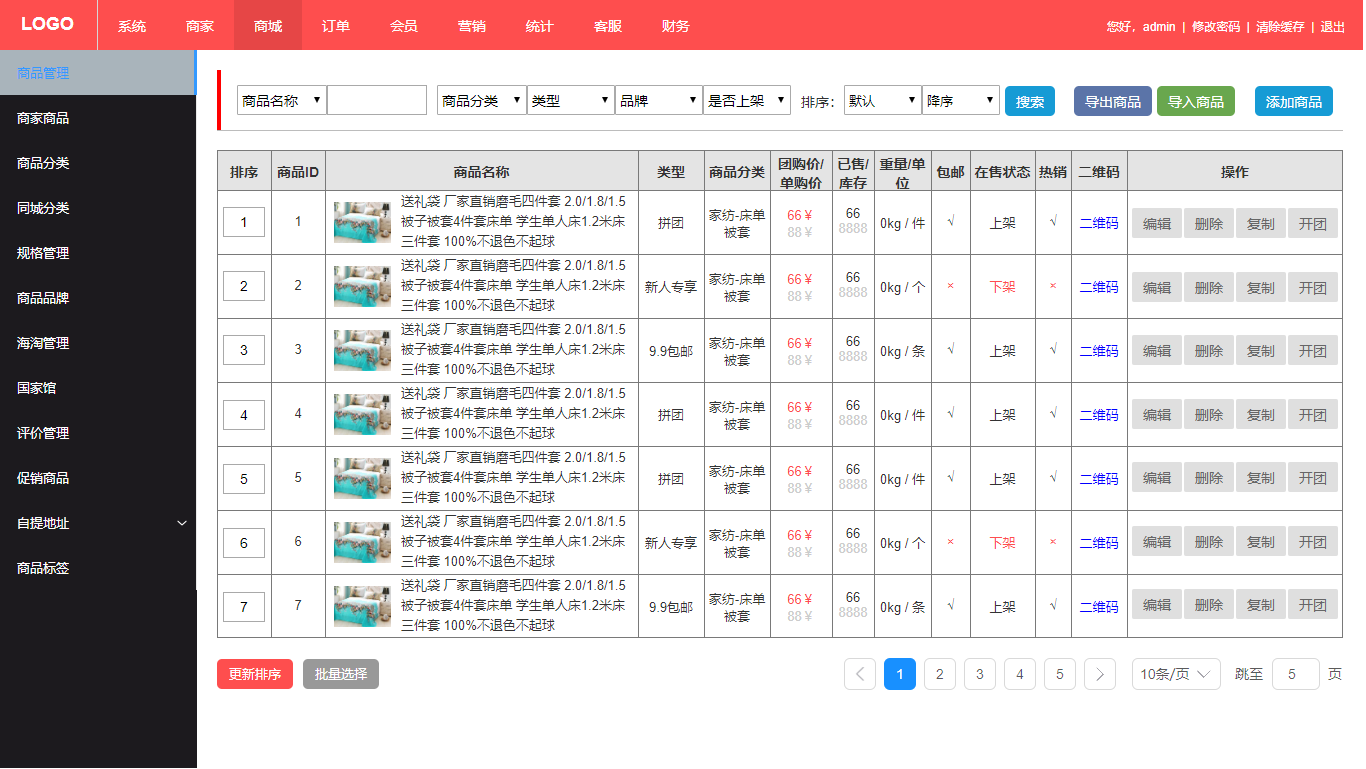1366x769 pixels.
Task: Open 二维码 link for product 1
Action: click(x=1099, y=223)
